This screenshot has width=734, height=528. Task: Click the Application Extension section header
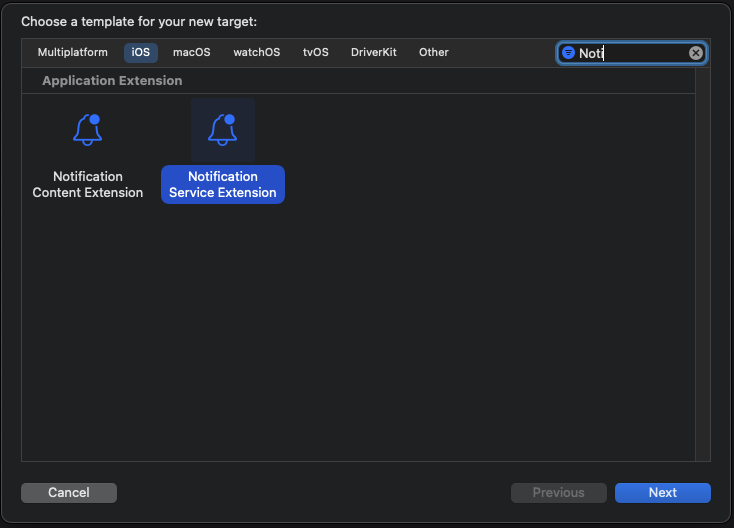(112, 81)
